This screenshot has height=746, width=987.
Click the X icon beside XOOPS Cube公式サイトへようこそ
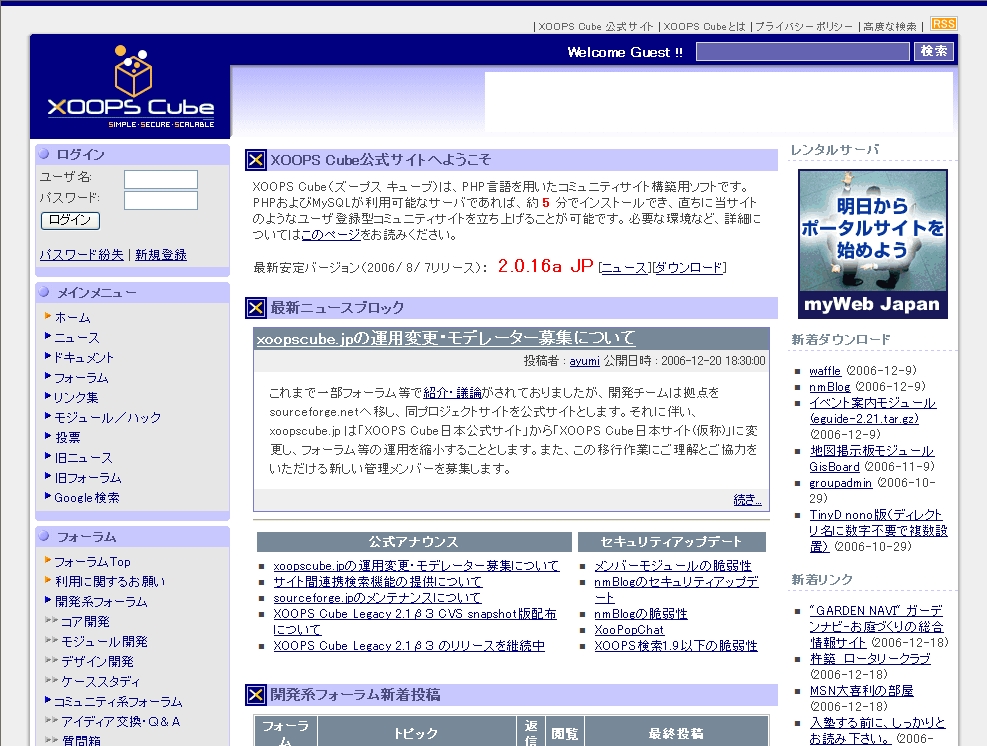pos(256,160)
